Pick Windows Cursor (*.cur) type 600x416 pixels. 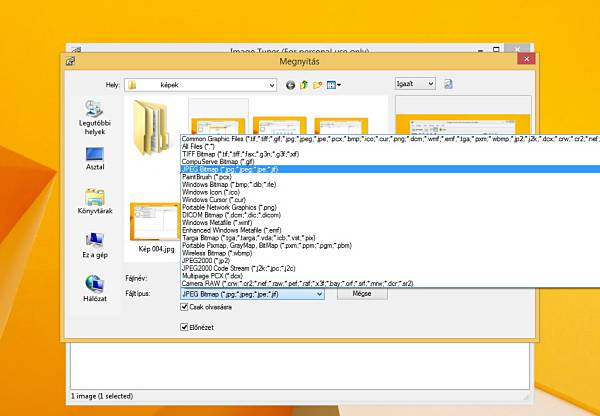(x=390, y=200)
